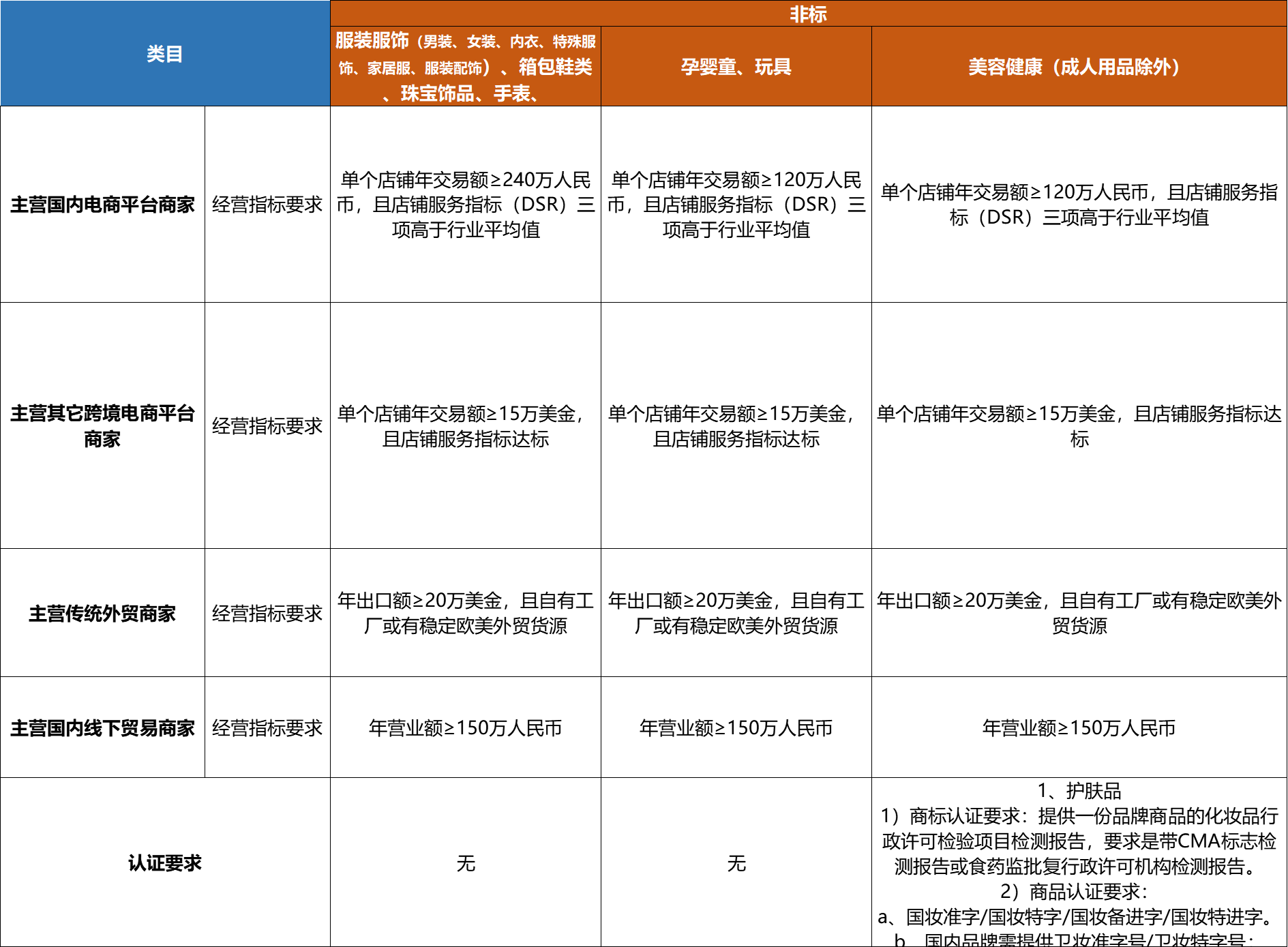Select the 认证要求 row label

(165, 862)
